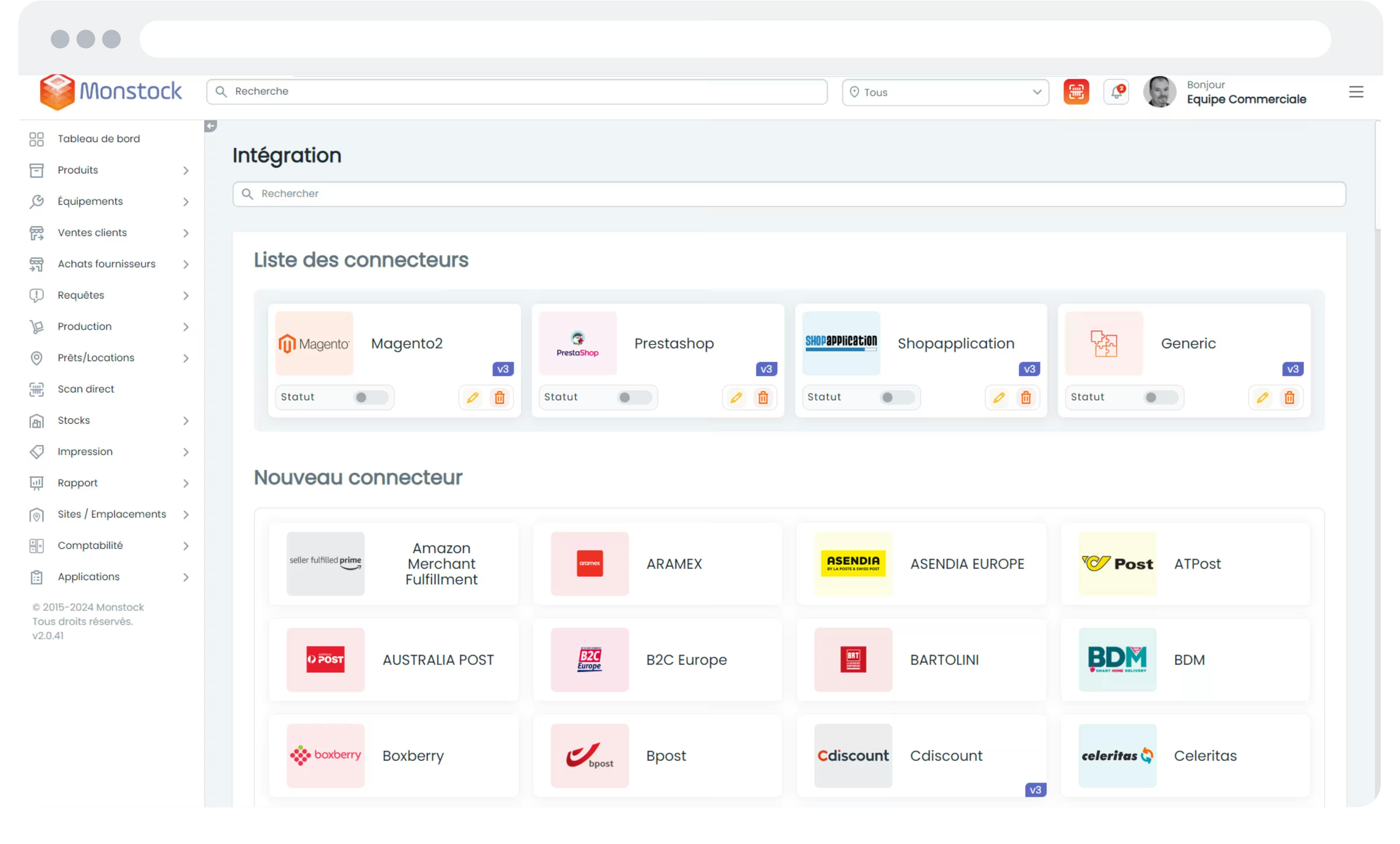This screenshot has height=844, width=1400.
Task: Toggle the Shopapplication Statut switch
Action: pos(898,397)
